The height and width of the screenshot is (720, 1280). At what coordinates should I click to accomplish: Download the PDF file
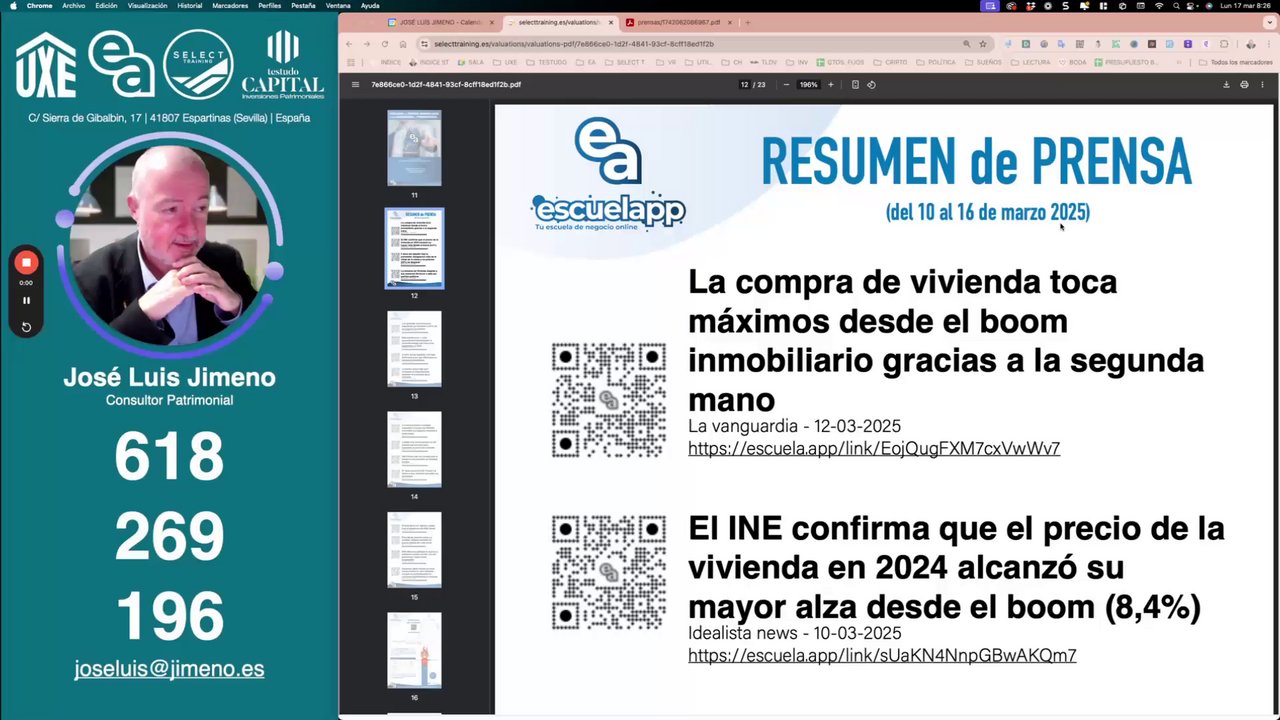[x=1226, y=85]
